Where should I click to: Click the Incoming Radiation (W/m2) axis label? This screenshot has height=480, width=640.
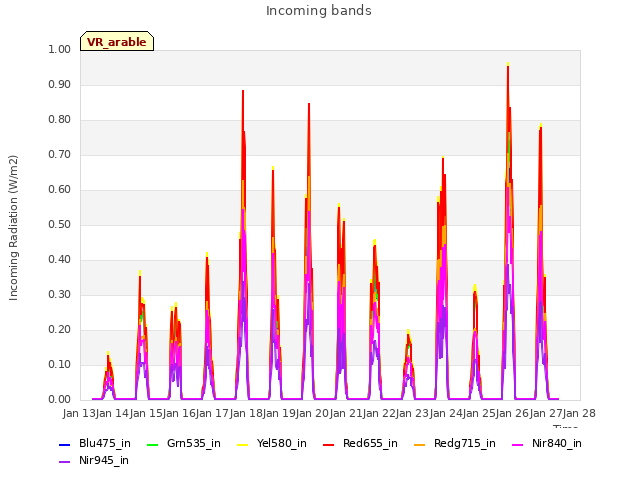(13, 228)
